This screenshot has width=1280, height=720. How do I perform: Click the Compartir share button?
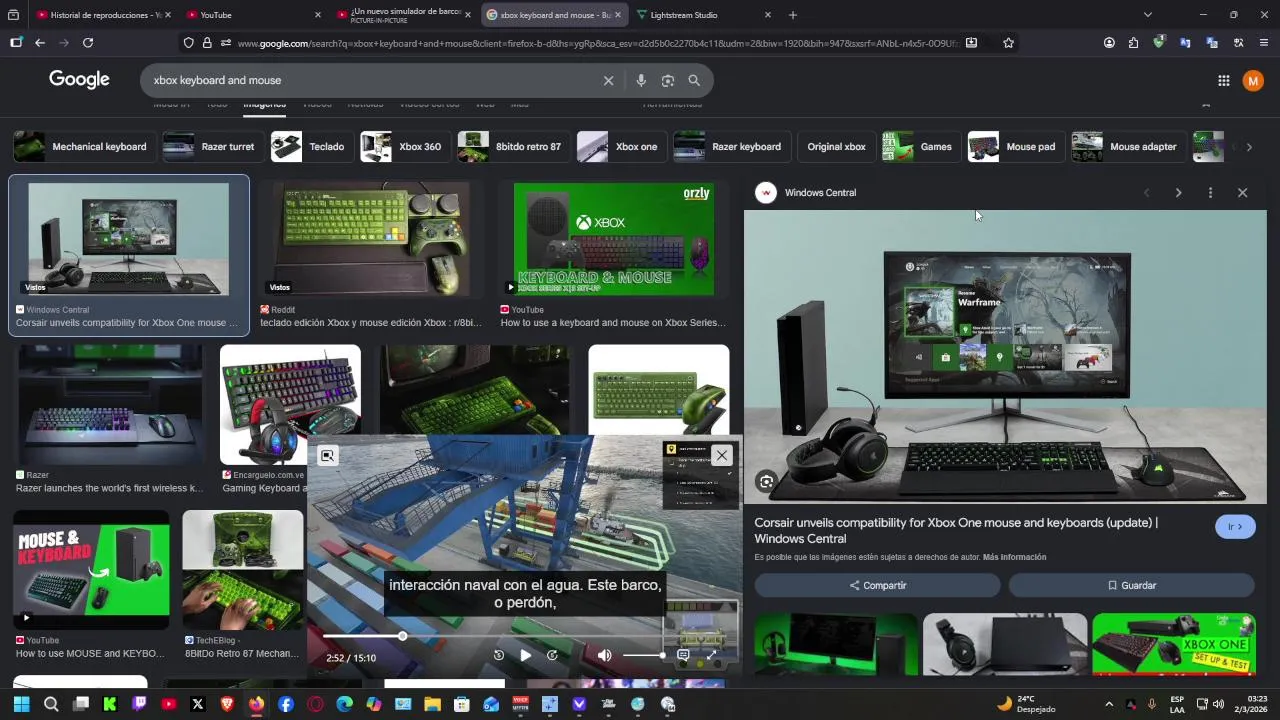(877, 585)
